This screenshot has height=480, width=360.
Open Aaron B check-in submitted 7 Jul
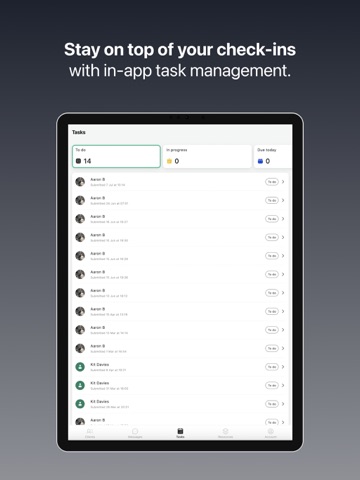tap(180, 182)
